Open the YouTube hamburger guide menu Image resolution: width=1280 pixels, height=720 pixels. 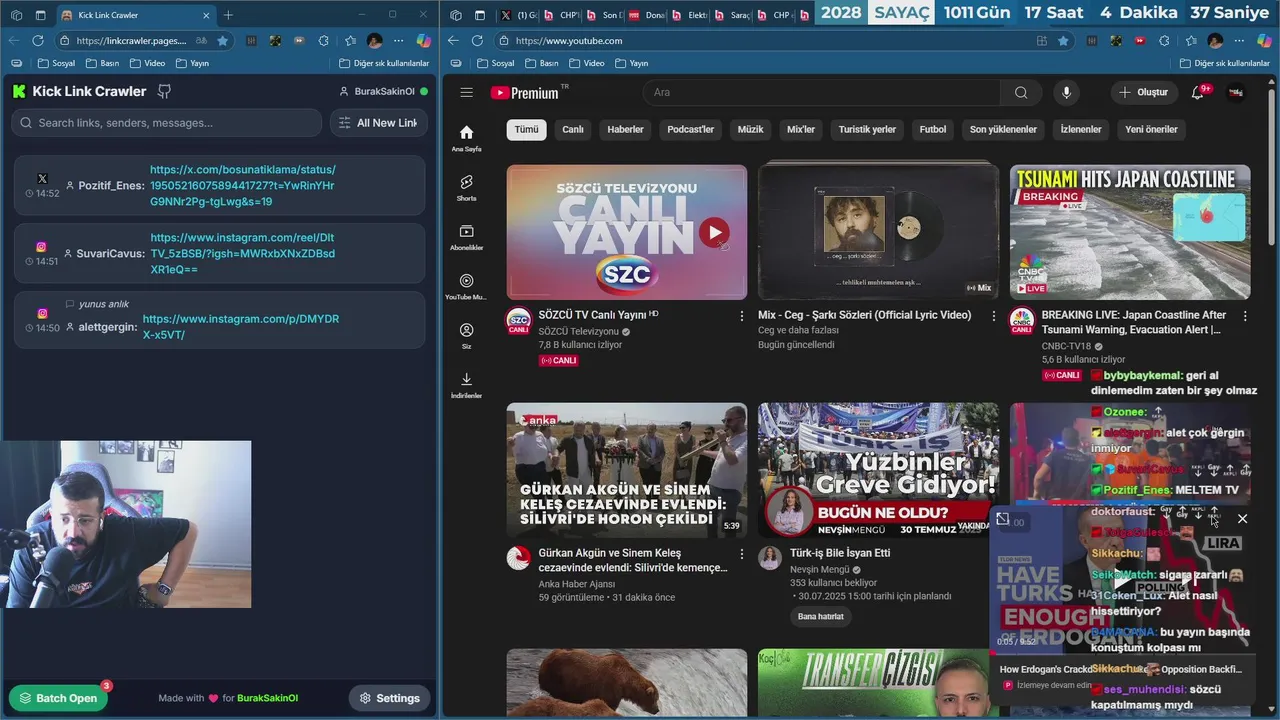[x=466, y=92]
